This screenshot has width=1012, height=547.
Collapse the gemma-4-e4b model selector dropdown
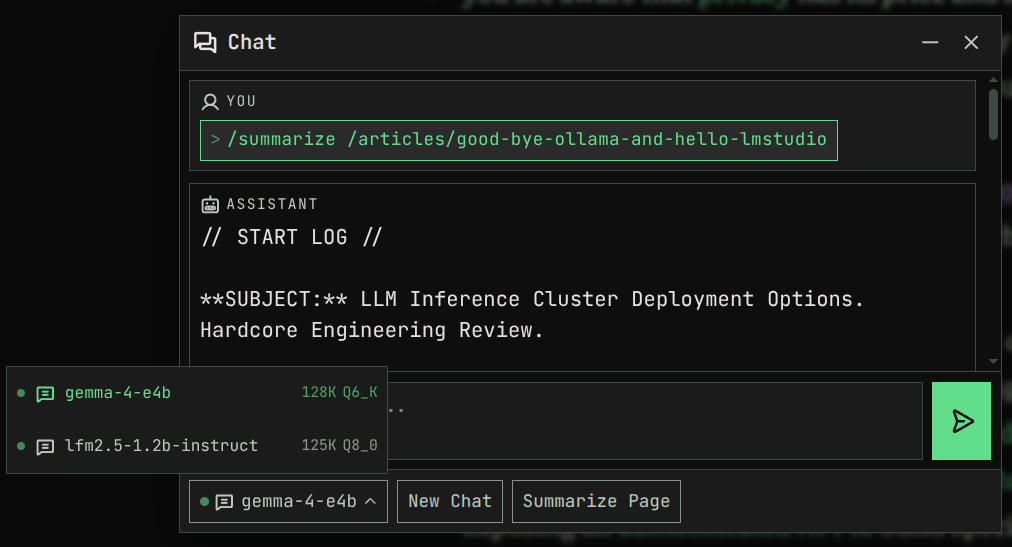[x=288, y=501]
